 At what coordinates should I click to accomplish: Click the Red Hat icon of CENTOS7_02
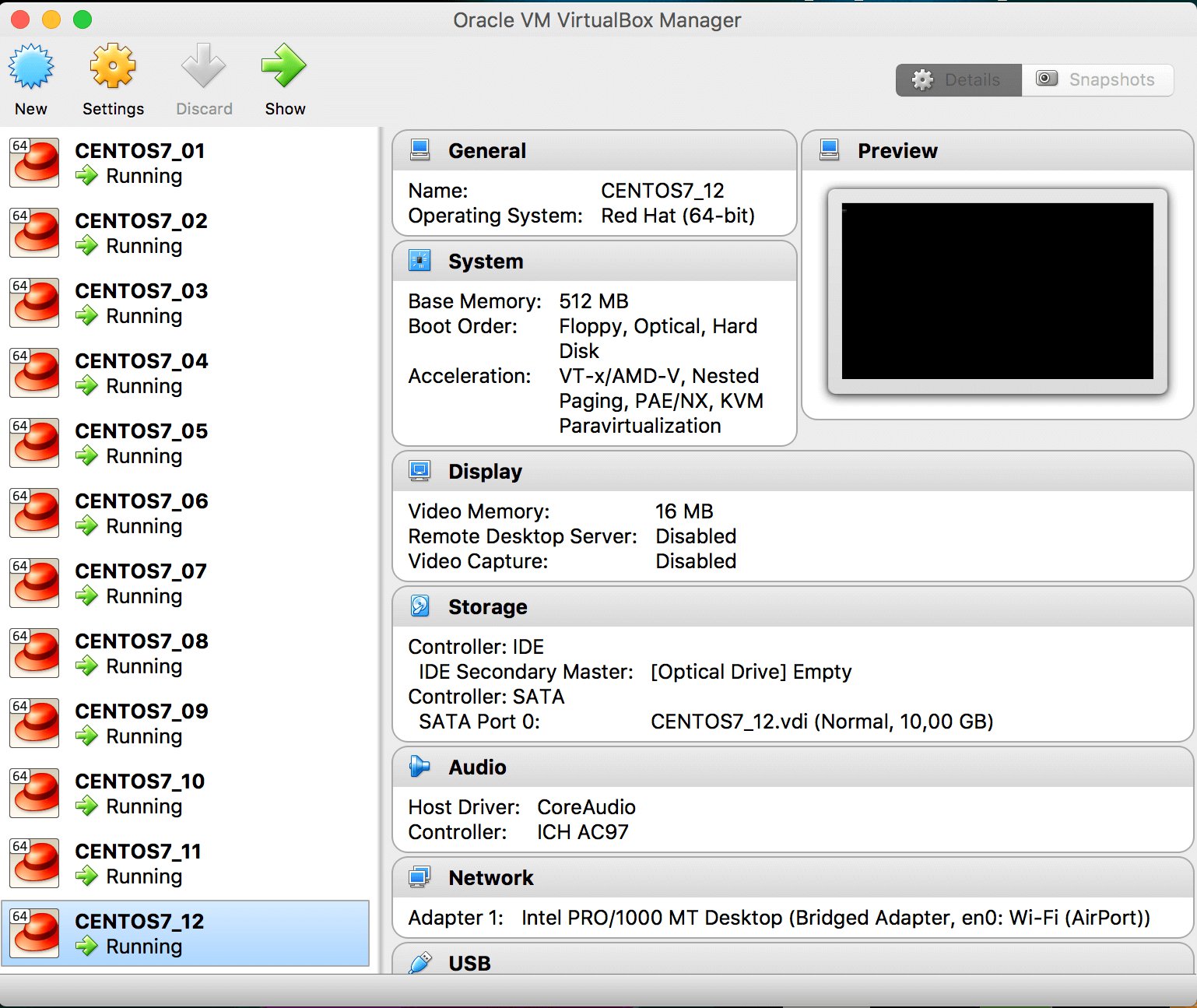(x=34, y=233)
